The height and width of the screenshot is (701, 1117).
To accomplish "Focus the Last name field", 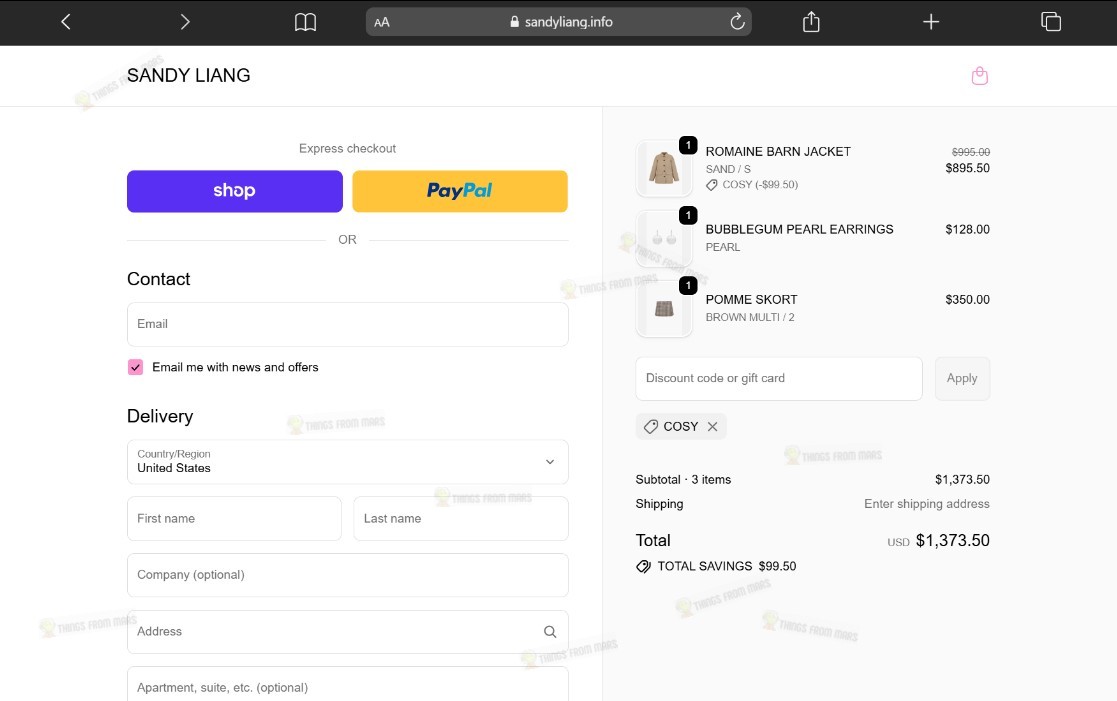I will click(x=461, y=519).
